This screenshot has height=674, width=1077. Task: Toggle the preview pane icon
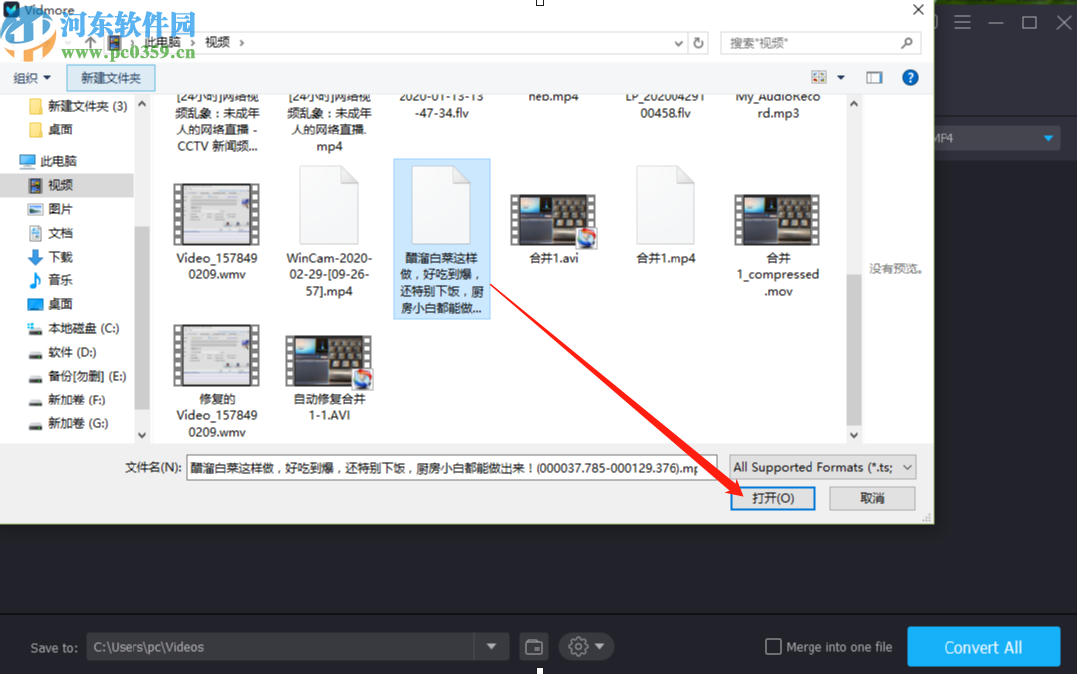point(873,77)
